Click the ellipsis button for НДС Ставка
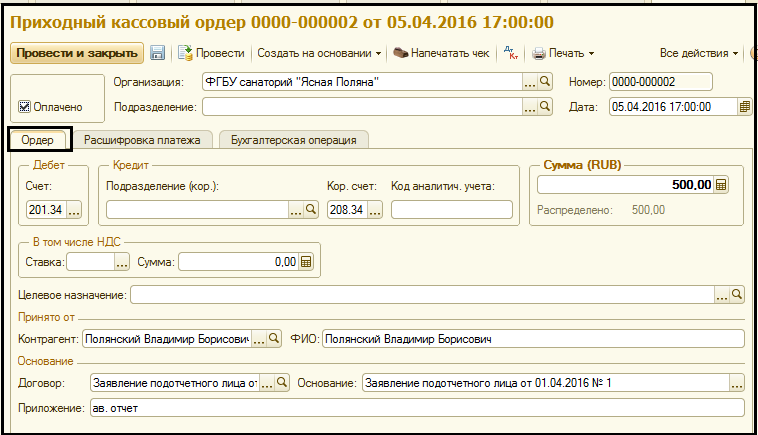The height and width of the screenshot is (435, 758). pyautogui.click(x=122, y=262)
